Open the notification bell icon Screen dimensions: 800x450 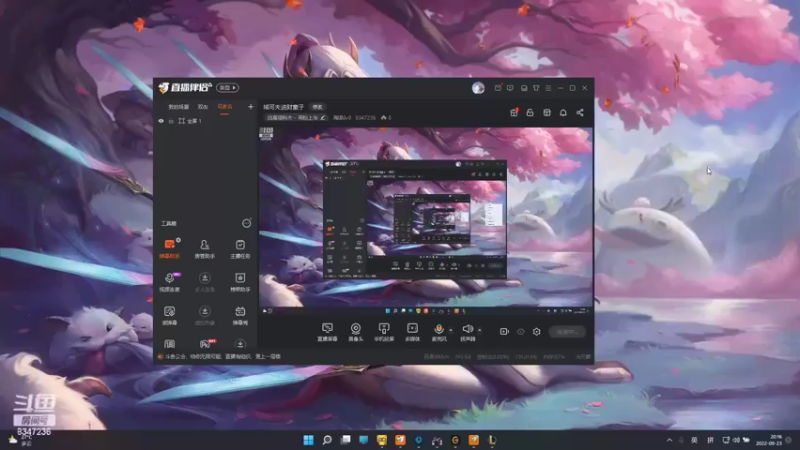[x=563, y=113]
